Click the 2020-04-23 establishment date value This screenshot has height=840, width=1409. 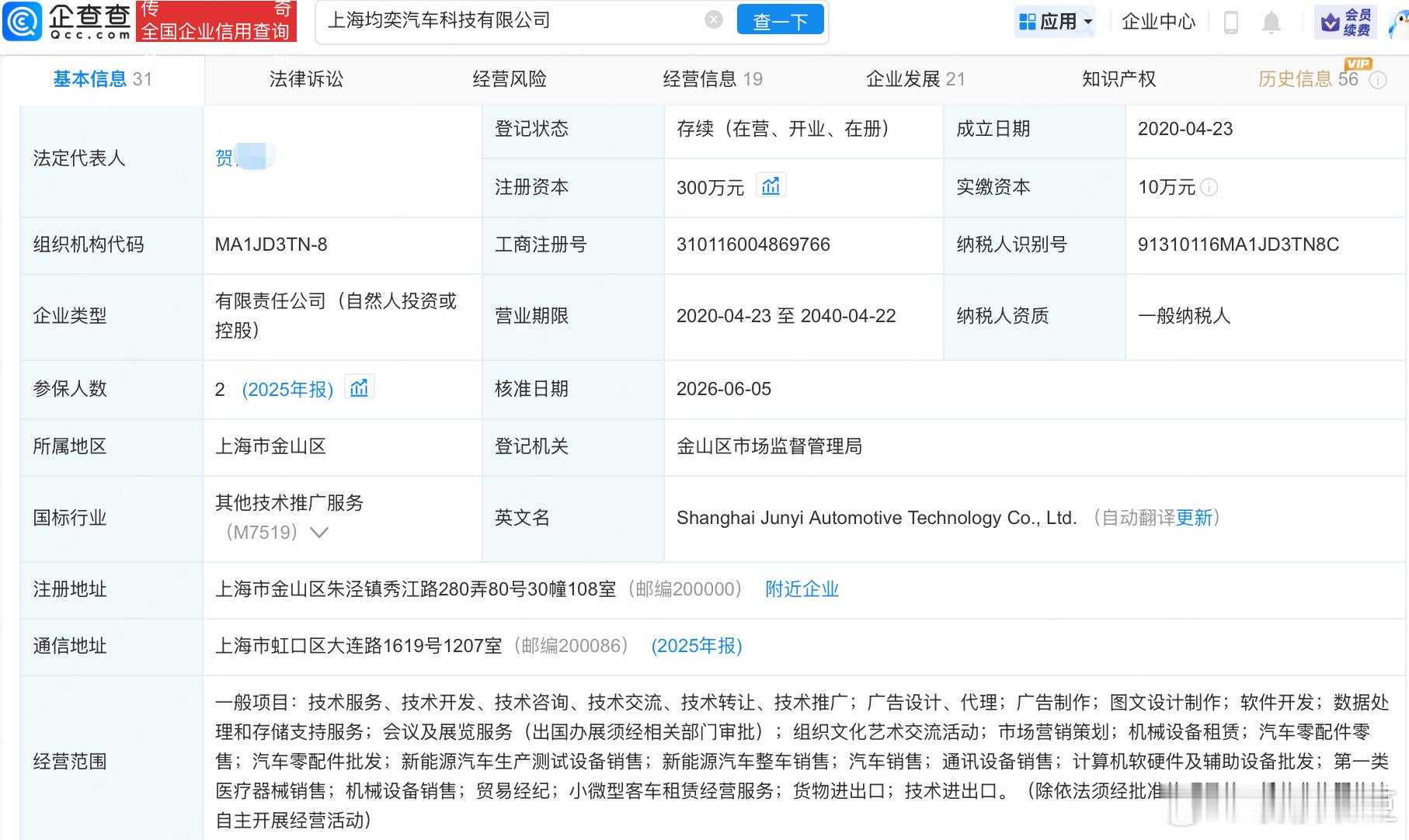tap(1185, 129)
